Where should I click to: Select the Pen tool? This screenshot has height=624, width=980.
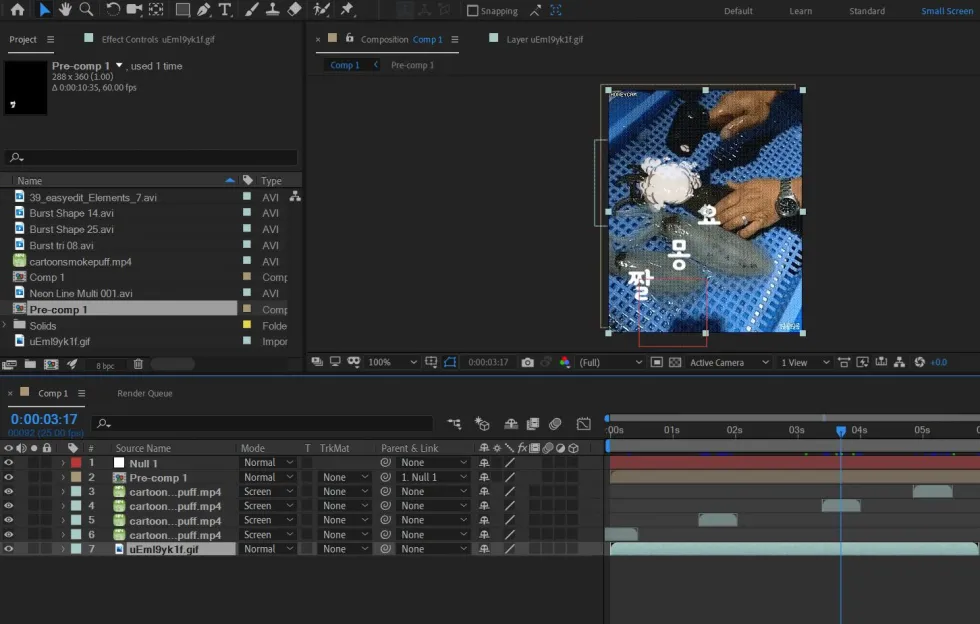pos(204,9)
